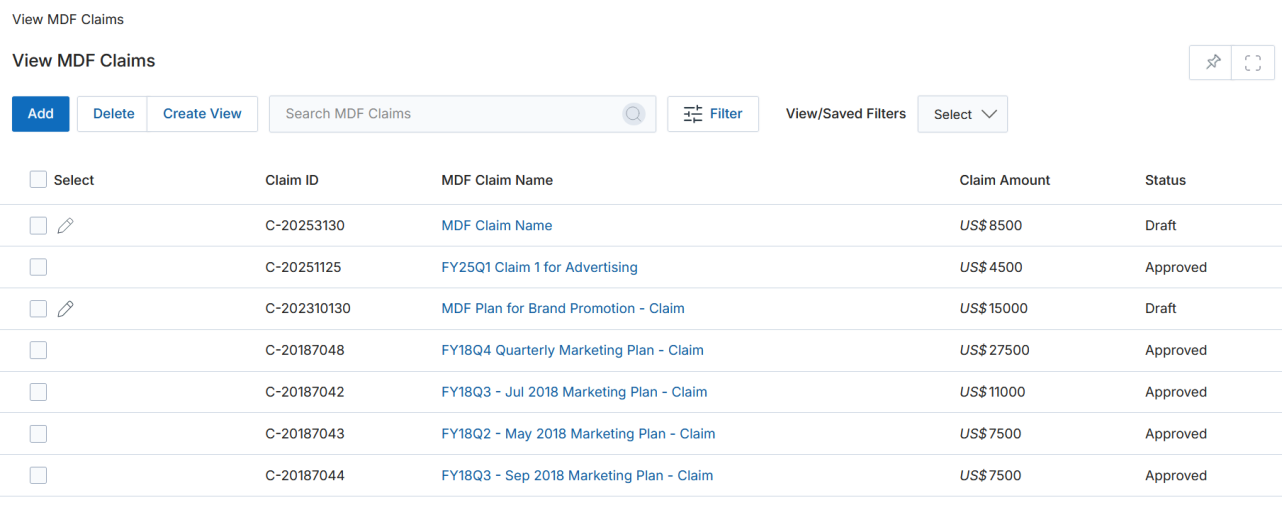Click the Approved status of C-20251125

1176,267
